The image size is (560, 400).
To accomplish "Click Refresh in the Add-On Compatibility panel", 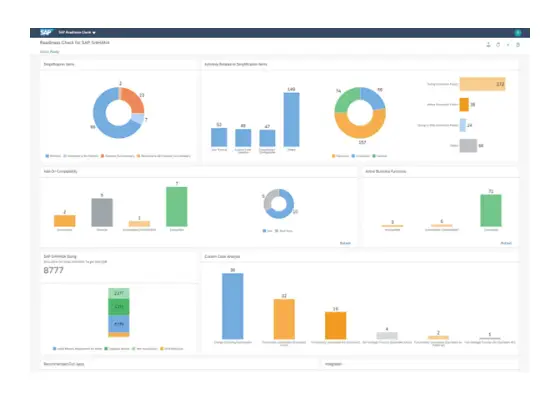I will 345,243.
